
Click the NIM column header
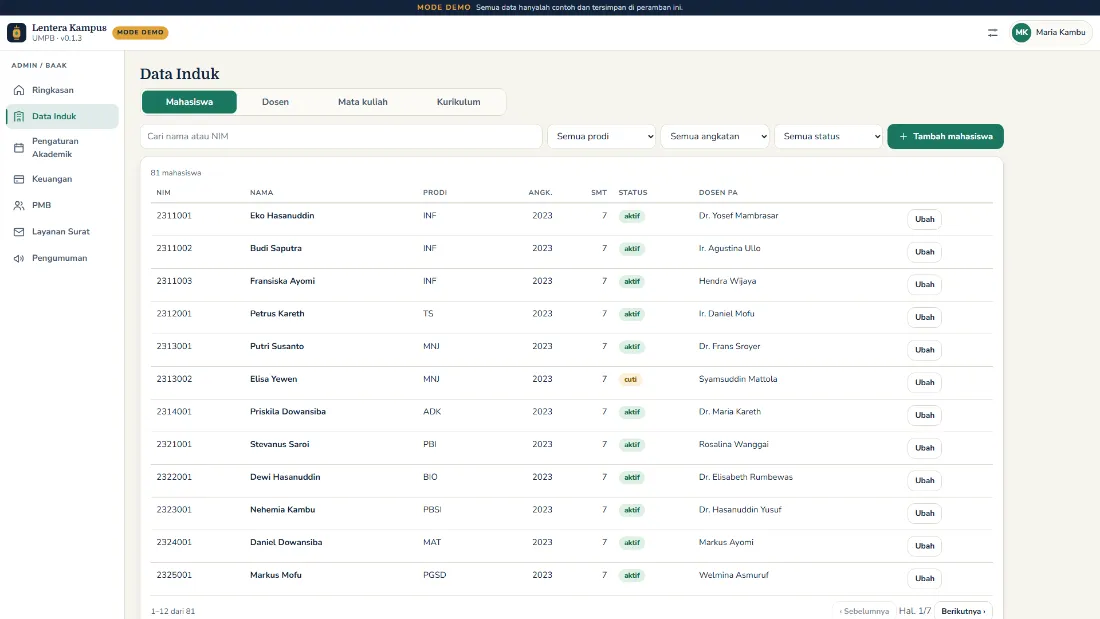[x=163, y=192]
